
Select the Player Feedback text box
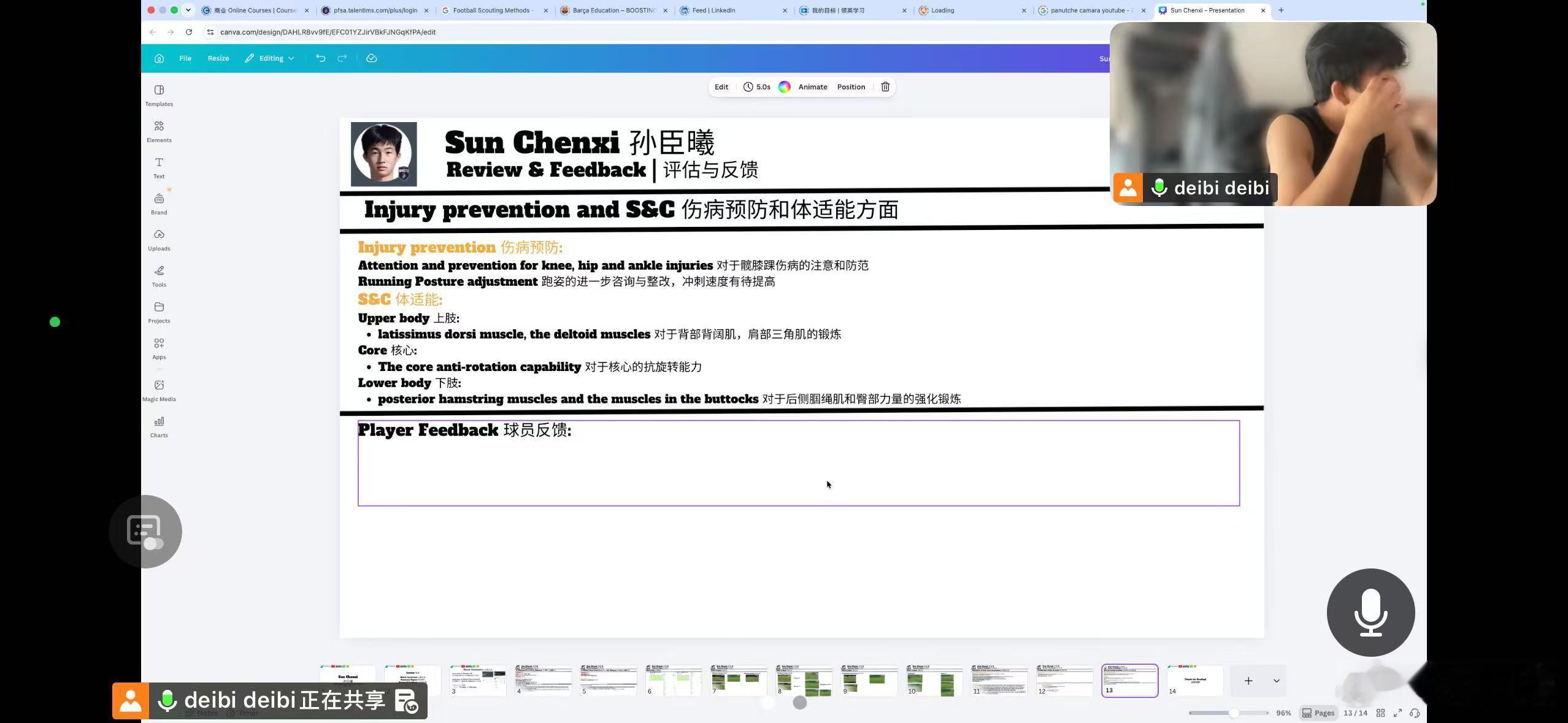[x=799, y=463]
